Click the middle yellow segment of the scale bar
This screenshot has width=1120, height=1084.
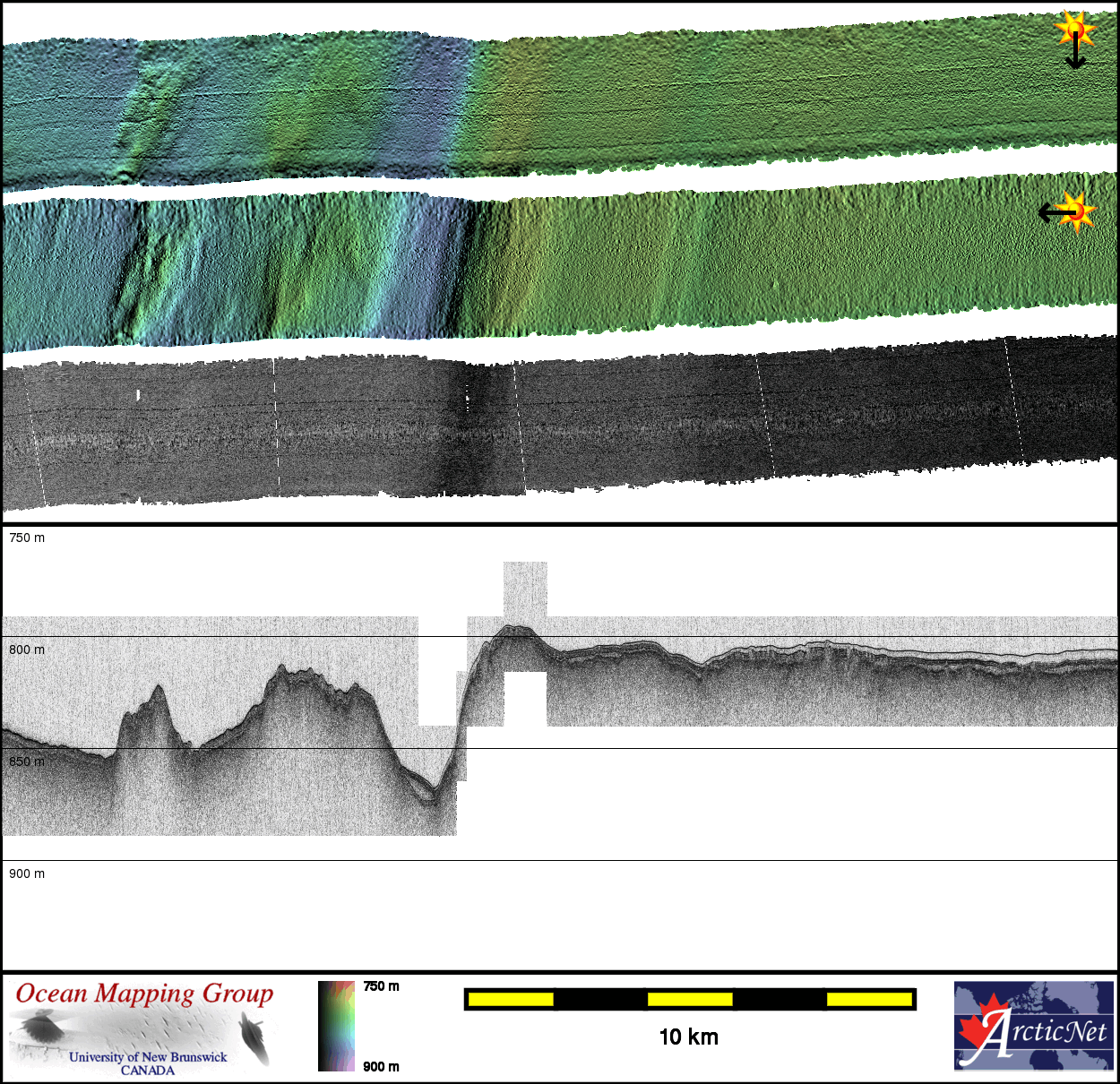click(x=690, y=999)
